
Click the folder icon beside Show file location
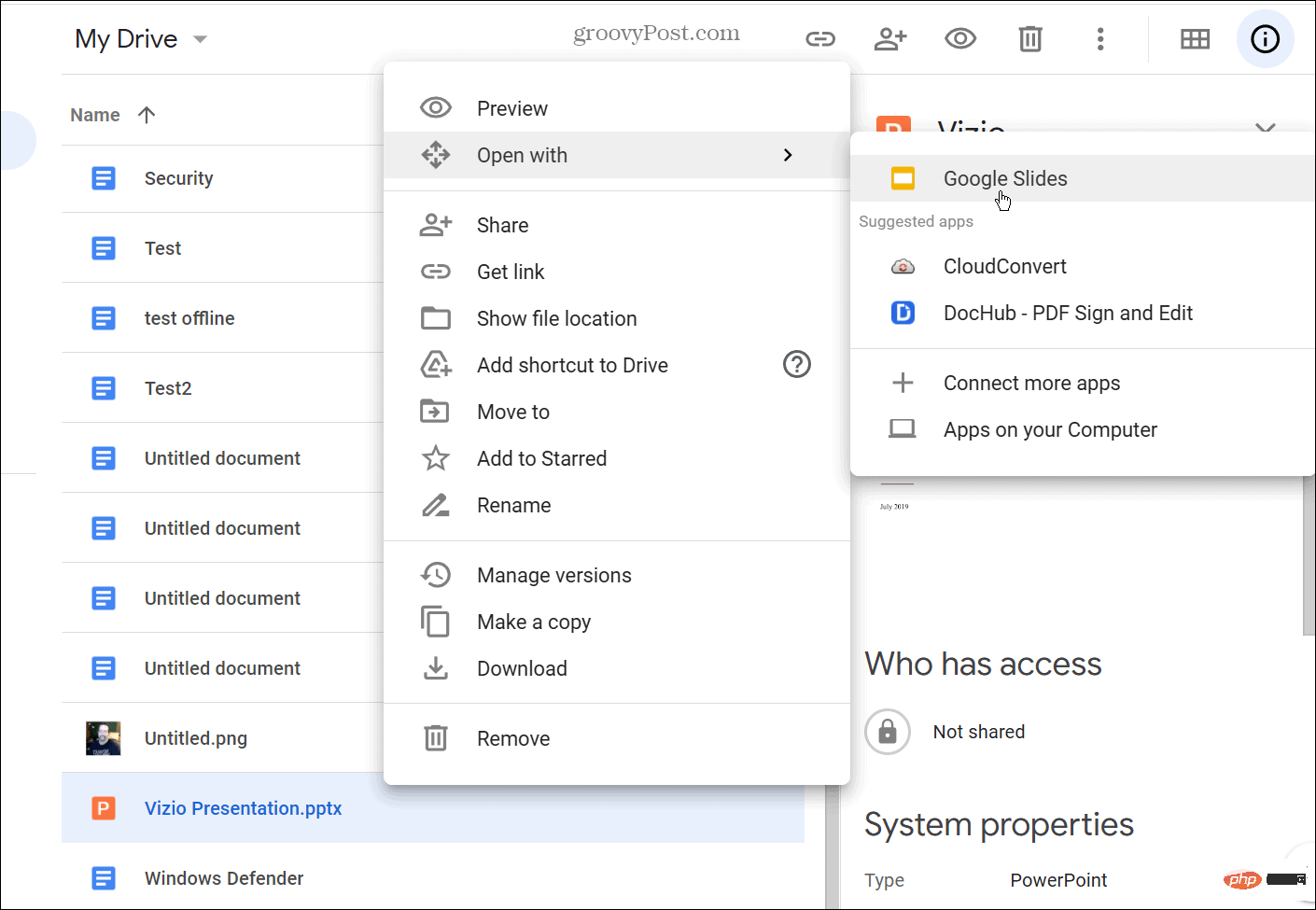coord(436,318)
